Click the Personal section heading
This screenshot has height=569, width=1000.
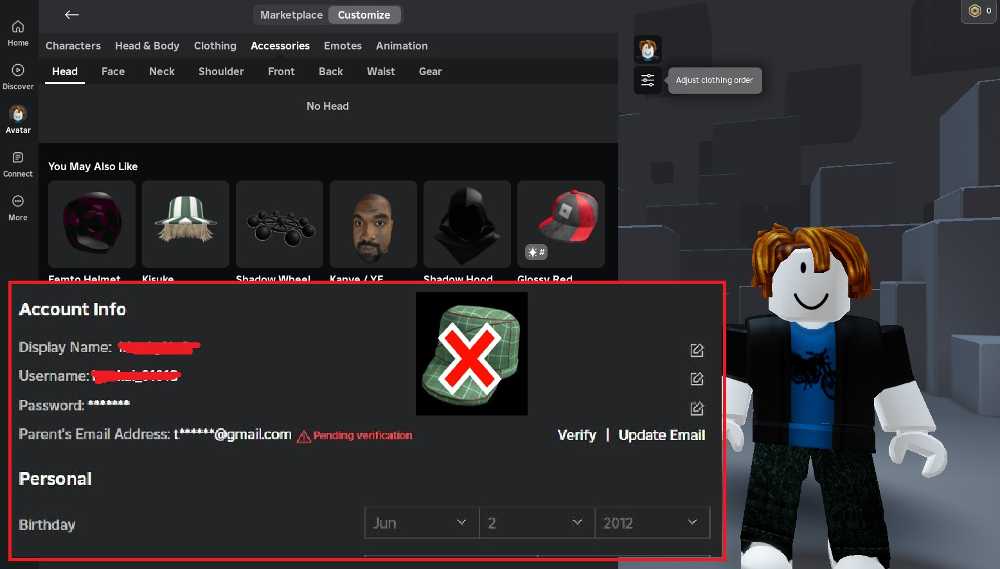(55, 479)
